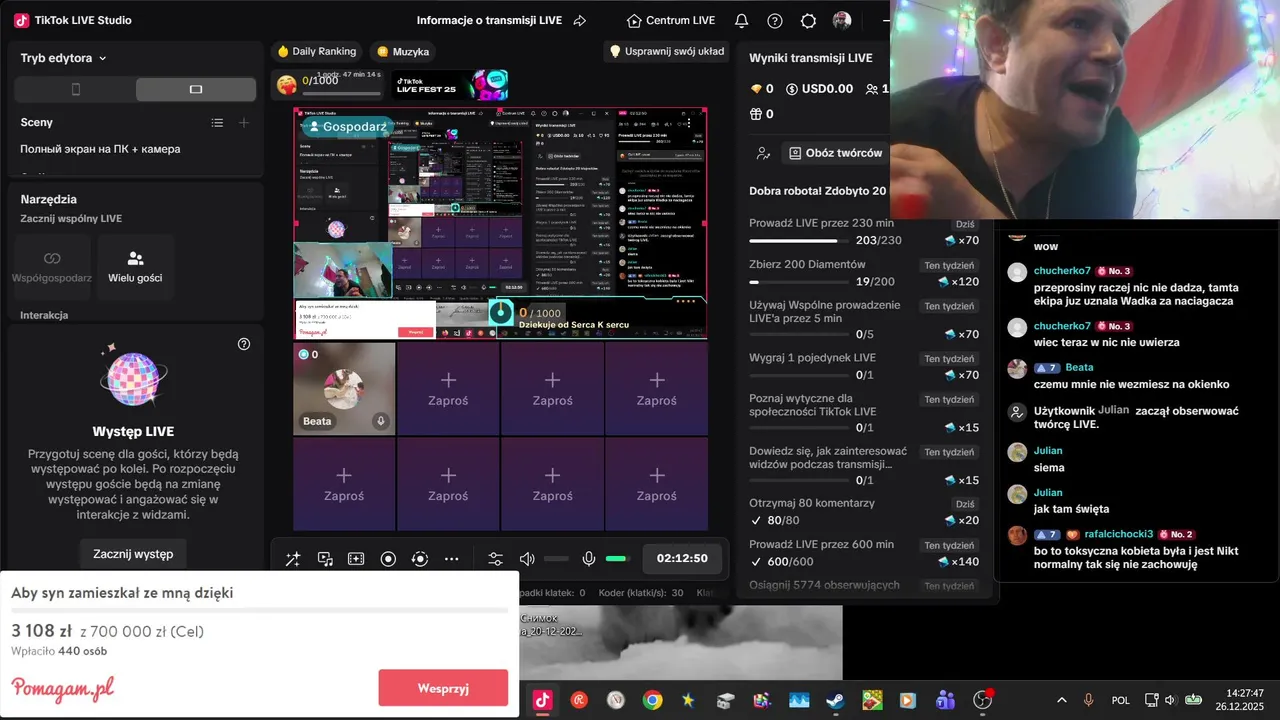Switch to portrait phone layout mode
The height and width of the screenshot is (720, 1280).
[76, 89]
